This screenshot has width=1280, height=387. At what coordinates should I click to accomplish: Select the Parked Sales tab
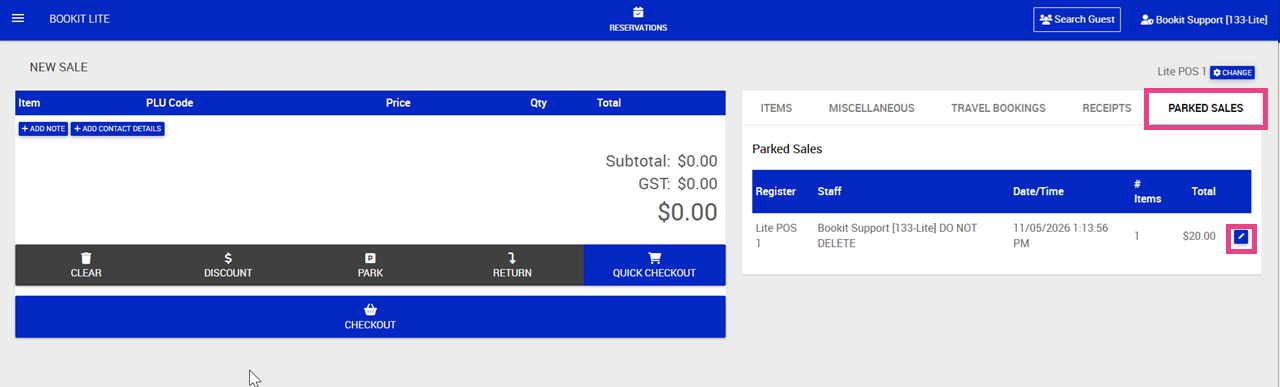(x=1206, y=108)
